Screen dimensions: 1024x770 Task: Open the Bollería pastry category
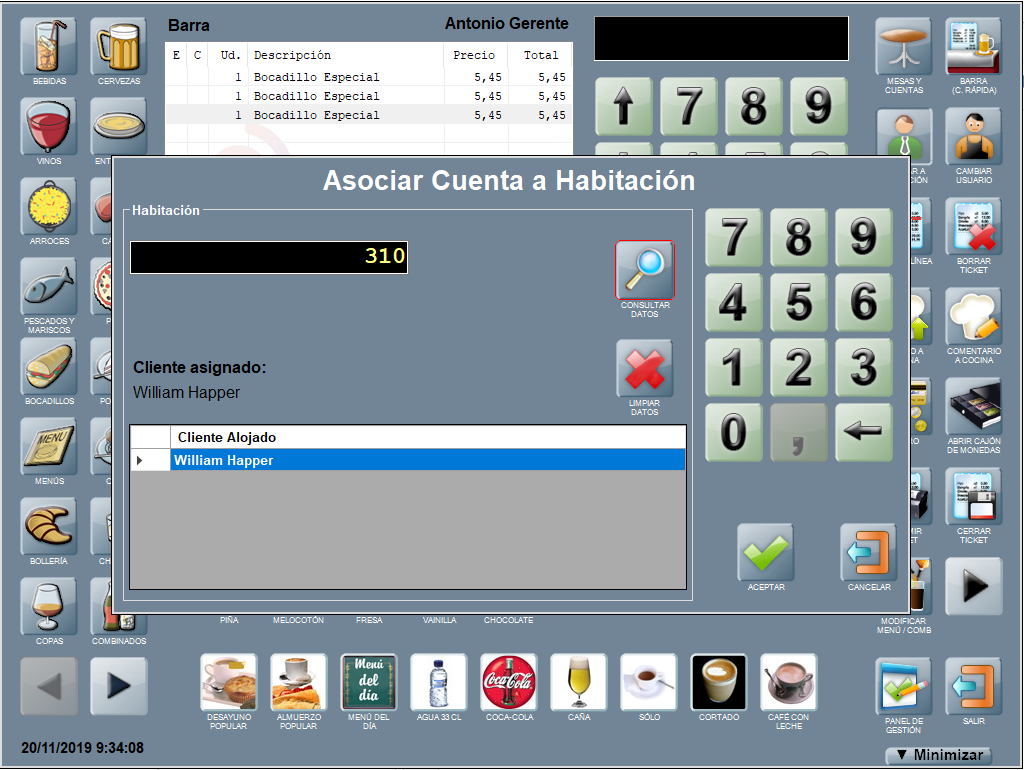point(49,526)
